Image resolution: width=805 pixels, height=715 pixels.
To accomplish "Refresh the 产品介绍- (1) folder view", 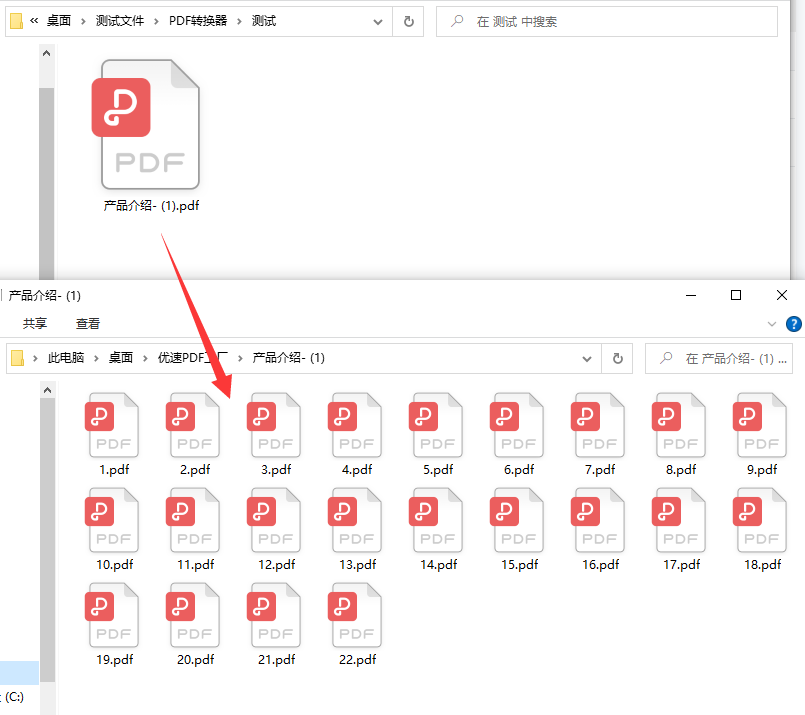I will [618, 358].
